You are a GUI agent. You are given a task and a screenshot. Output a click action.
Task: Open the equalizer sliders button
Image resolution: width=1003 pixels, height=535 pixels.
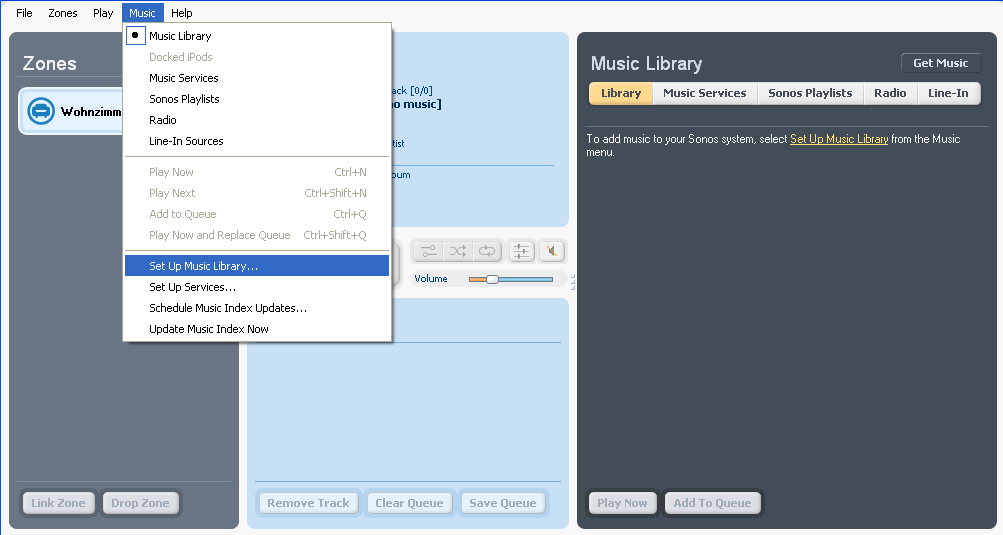pos(521,252)
